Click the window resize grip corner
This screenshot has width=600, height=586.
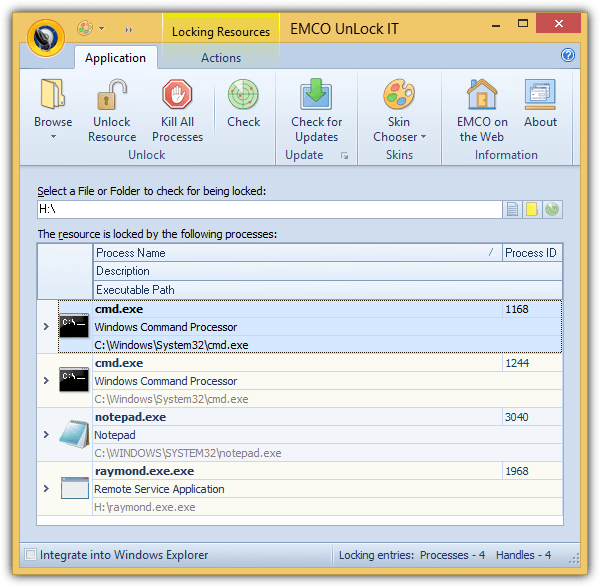coord(574,558)
